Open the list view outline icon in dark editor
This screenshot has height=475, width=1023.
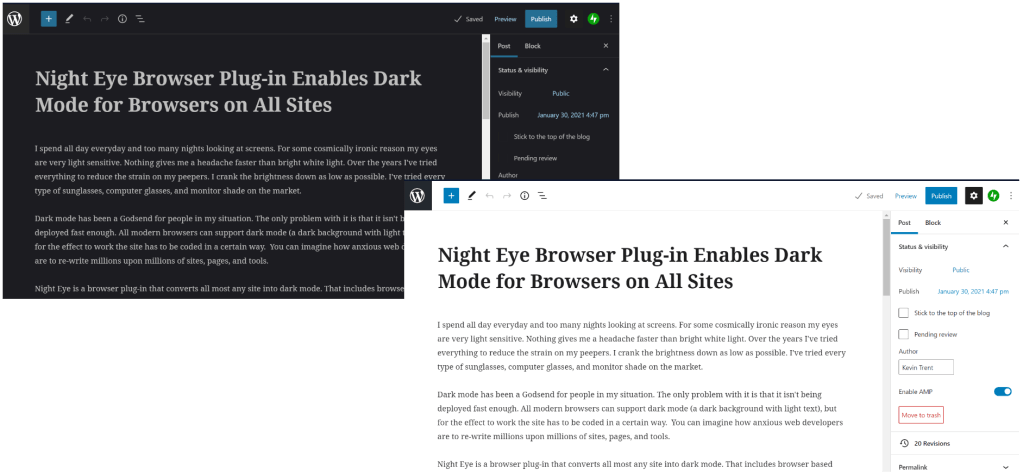point(139,19)
